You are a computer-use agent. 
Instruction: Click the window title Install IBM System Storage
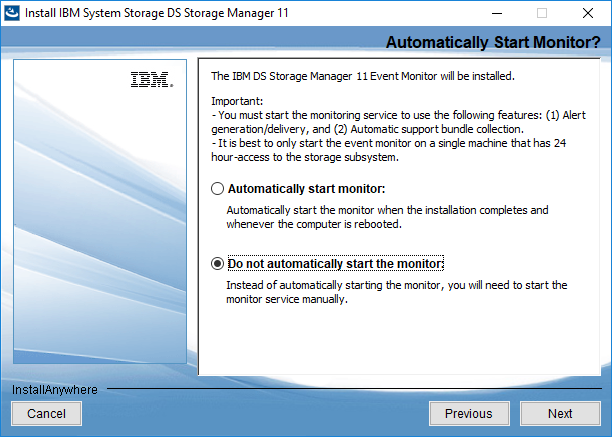tap(157, 13)
